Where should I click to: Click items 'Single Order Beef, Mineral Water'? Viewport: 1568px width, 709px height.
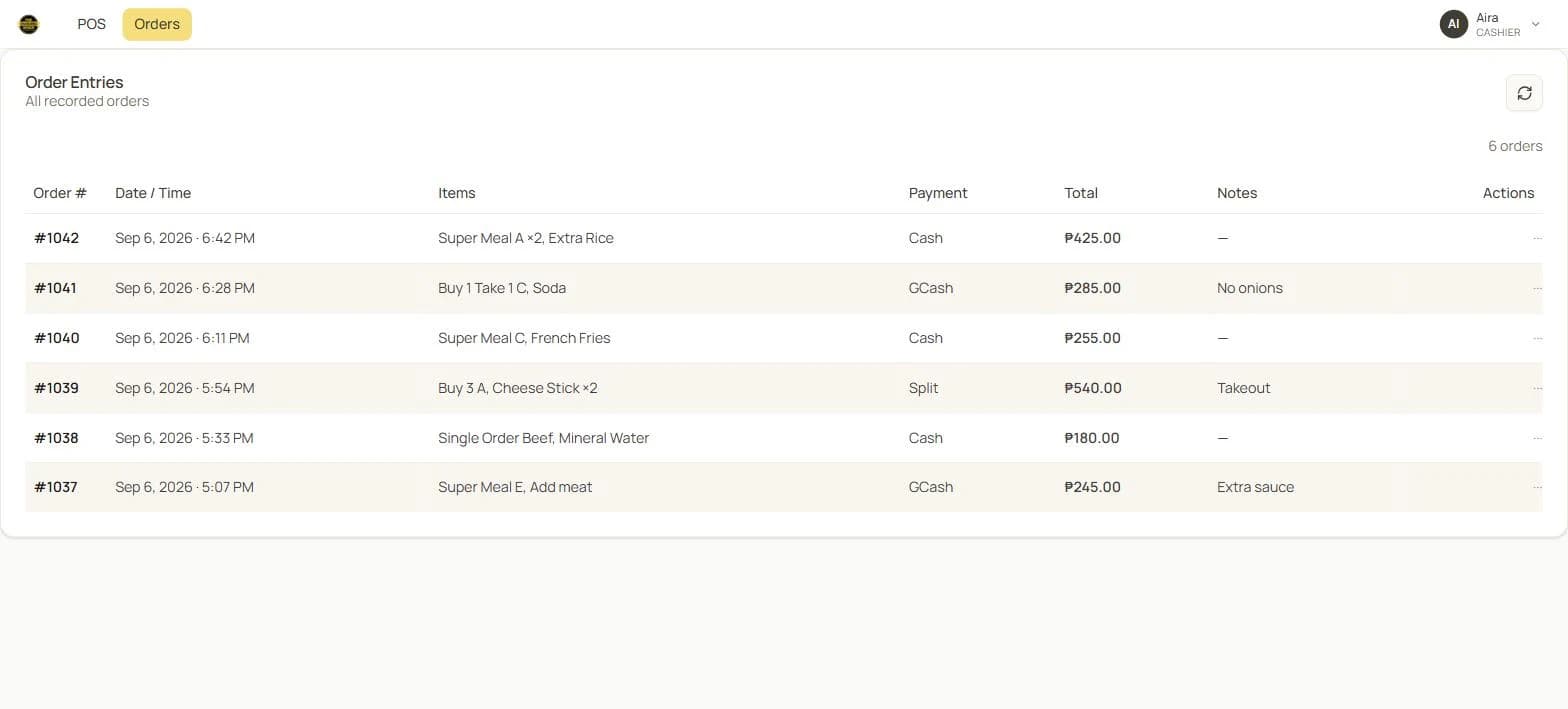point(544,438)
